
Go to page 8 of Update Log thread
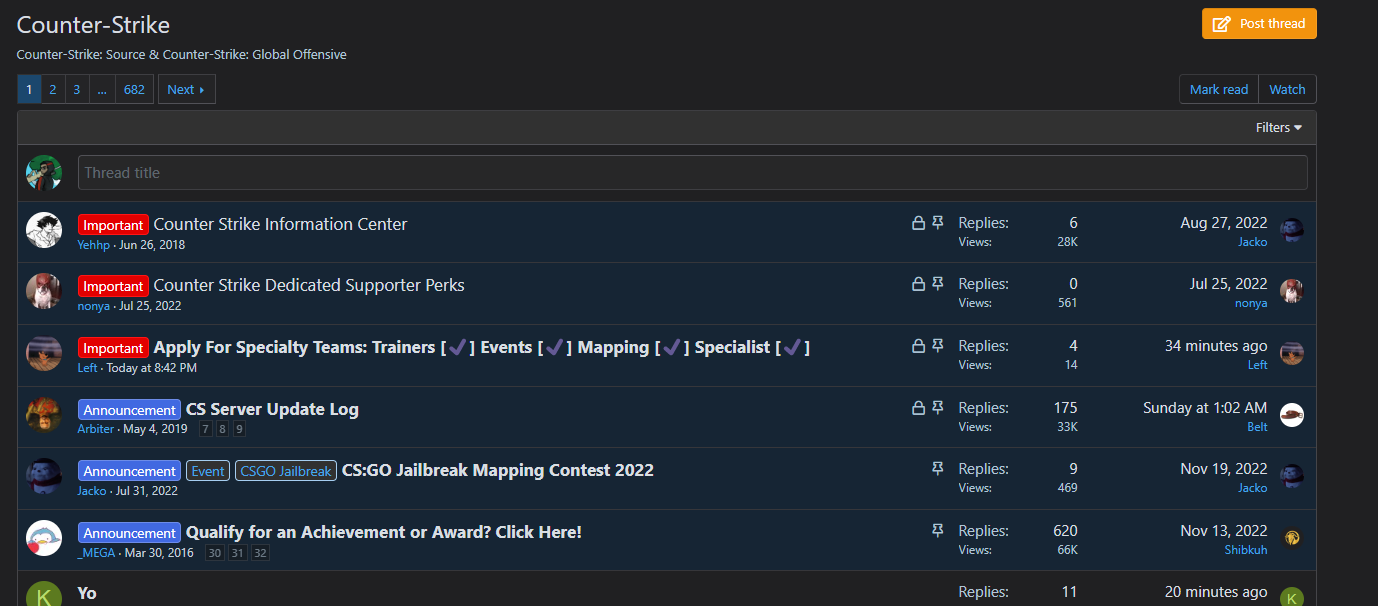point(222,429)
